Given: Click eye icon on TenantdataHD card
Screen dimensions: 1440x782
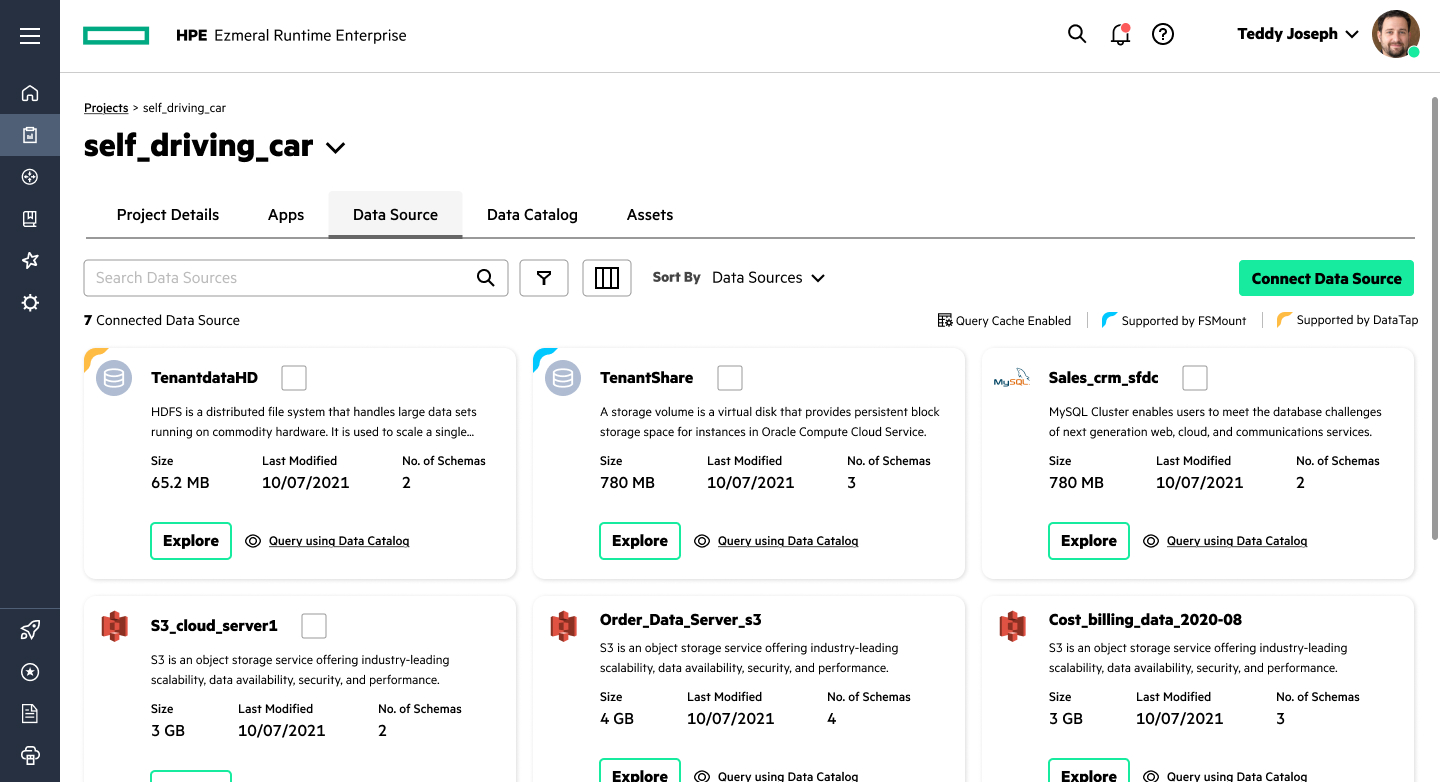Looking at the screenshot, I should point(253,541).
